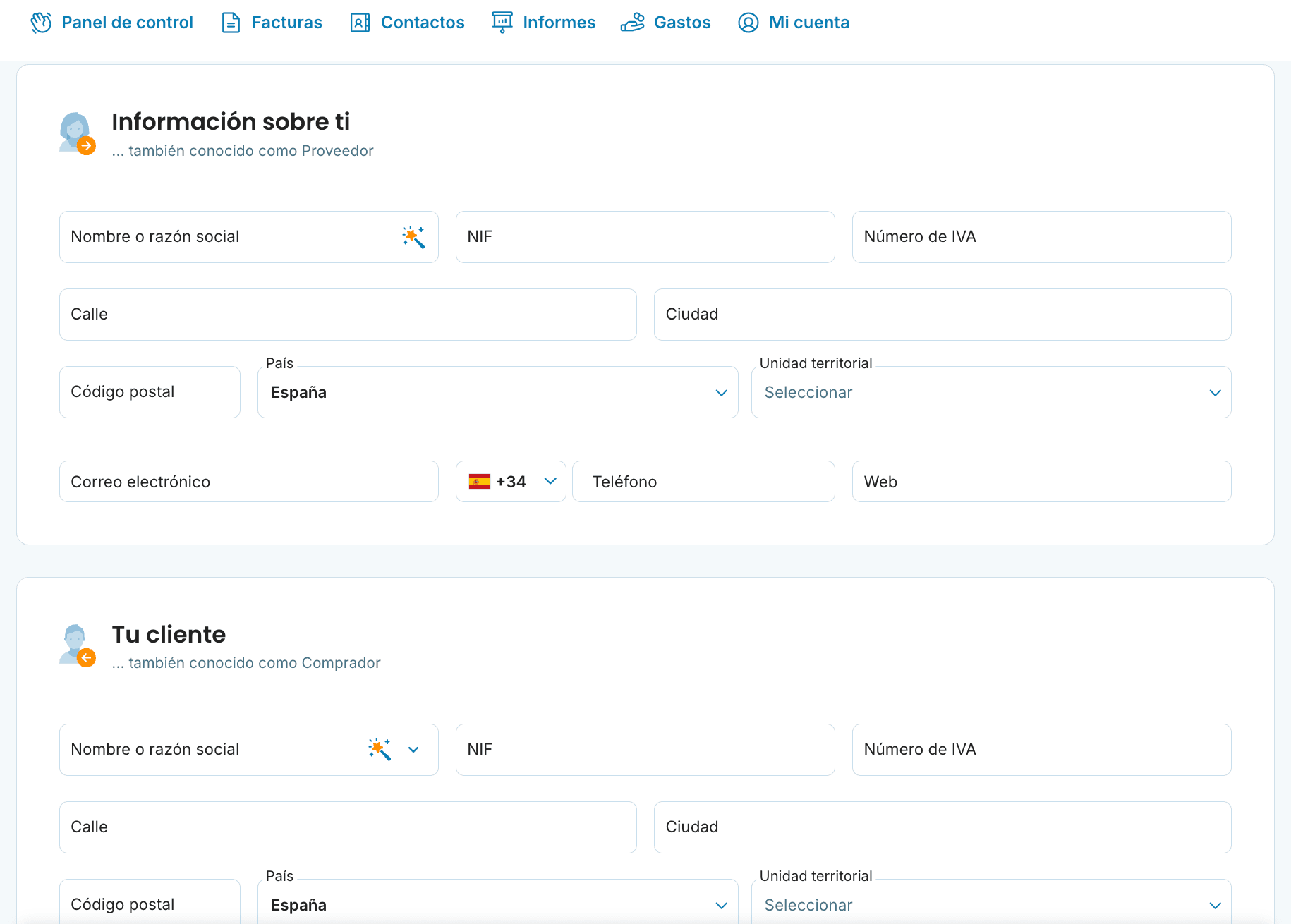1291x924 pixels.
Task: Focus the supplier Número de IVA field
Action: 1042,237
